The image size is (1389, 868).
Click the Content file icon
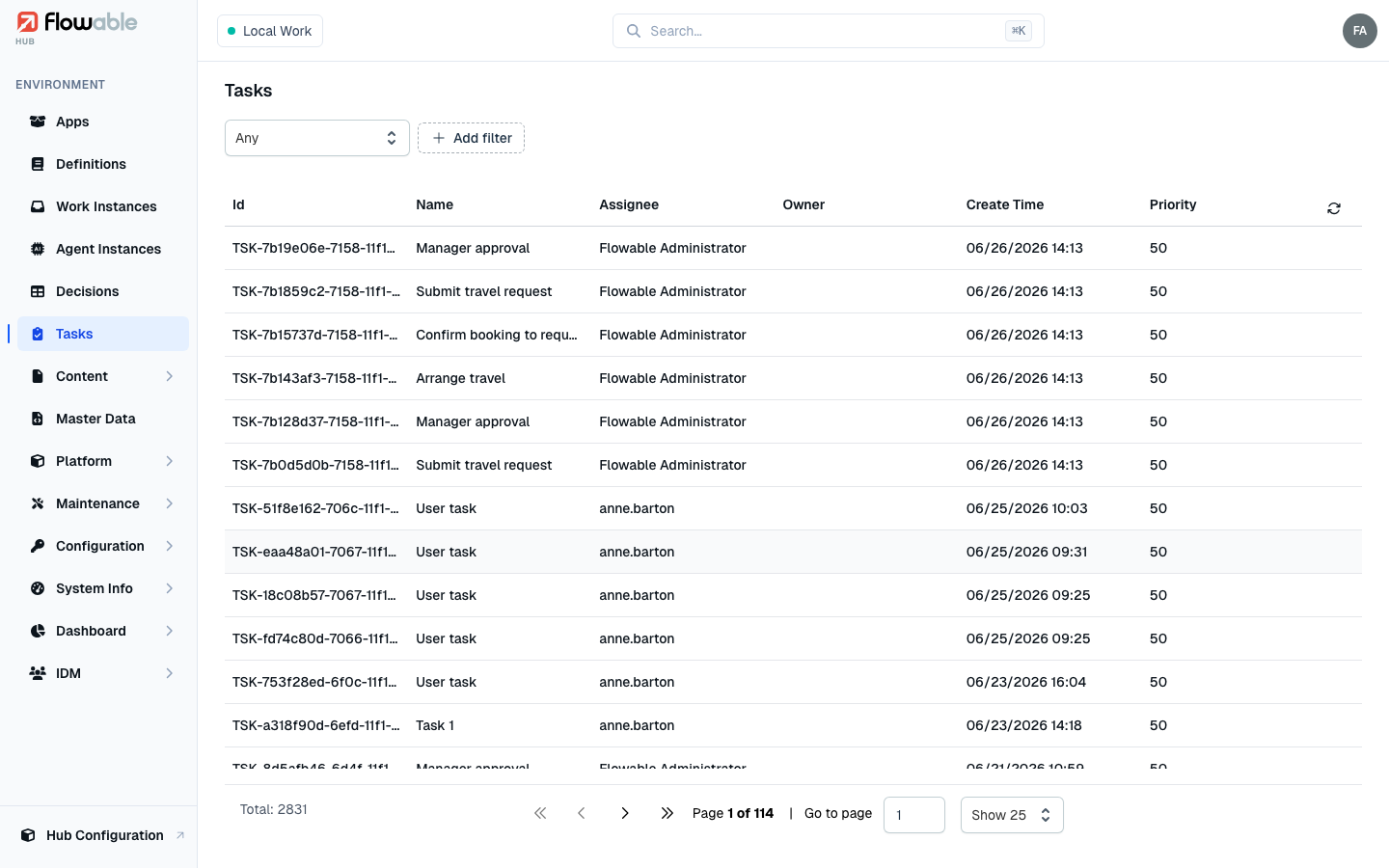(x=38, y=376)
